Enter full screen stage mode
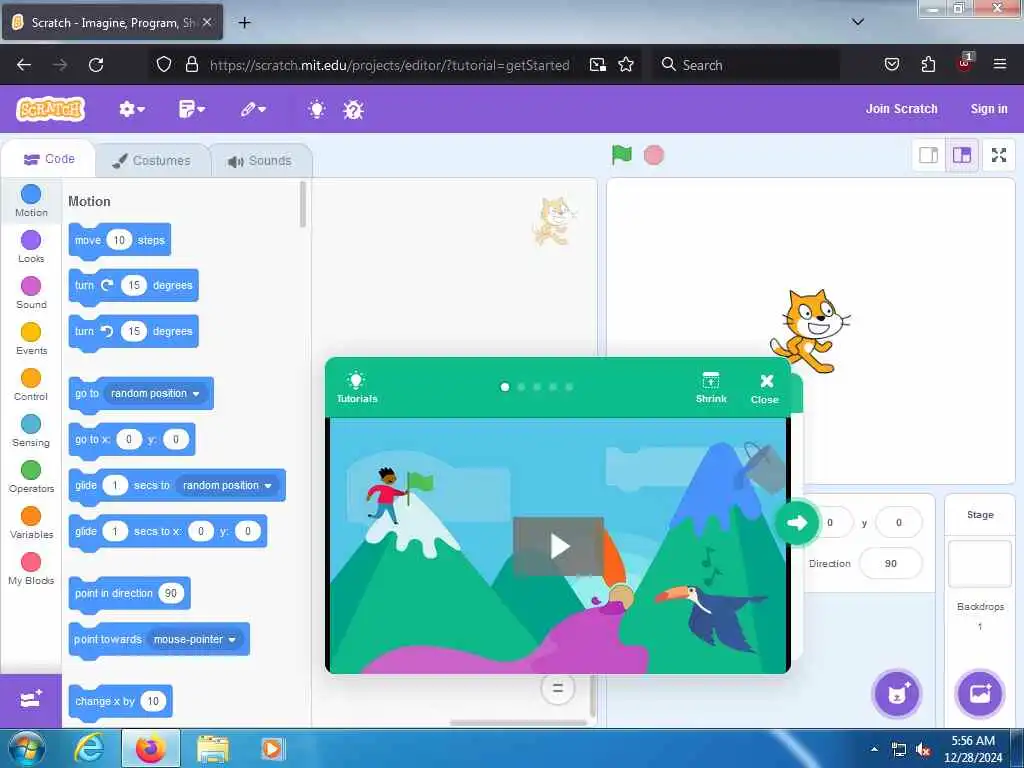The width and height of the screenshot is (1024, 768). pyautogui.click(x=999, y=155)
